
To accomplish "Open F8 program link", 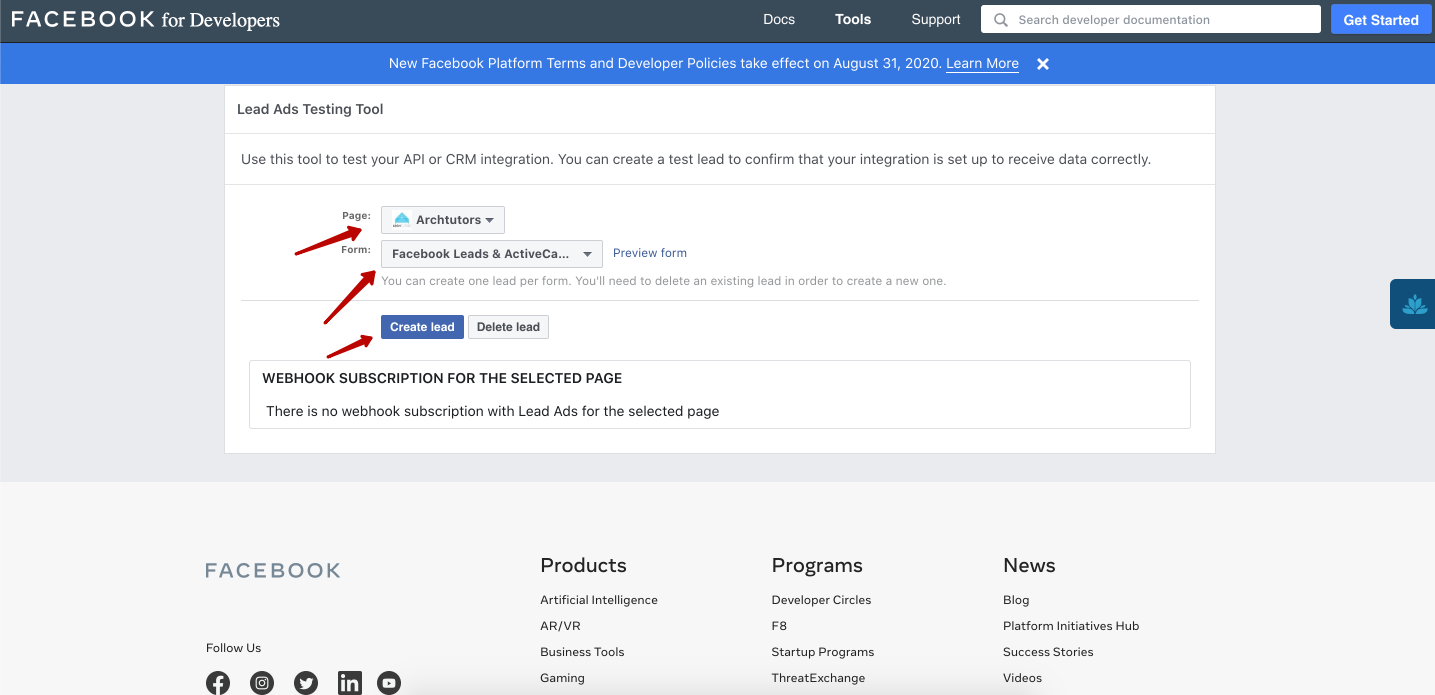I will [779, 626].
